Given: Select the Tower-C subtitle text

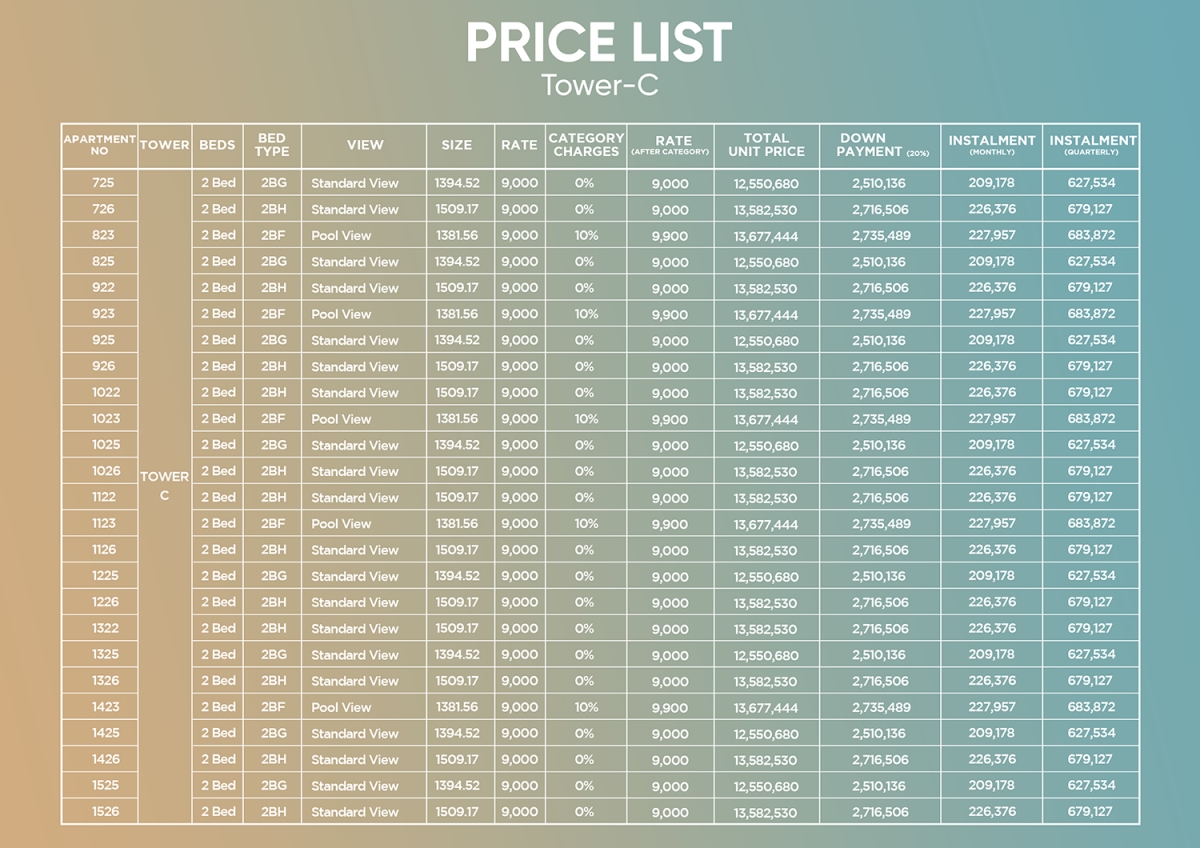Looking at the screenshot, I should (x=599, y=85).
